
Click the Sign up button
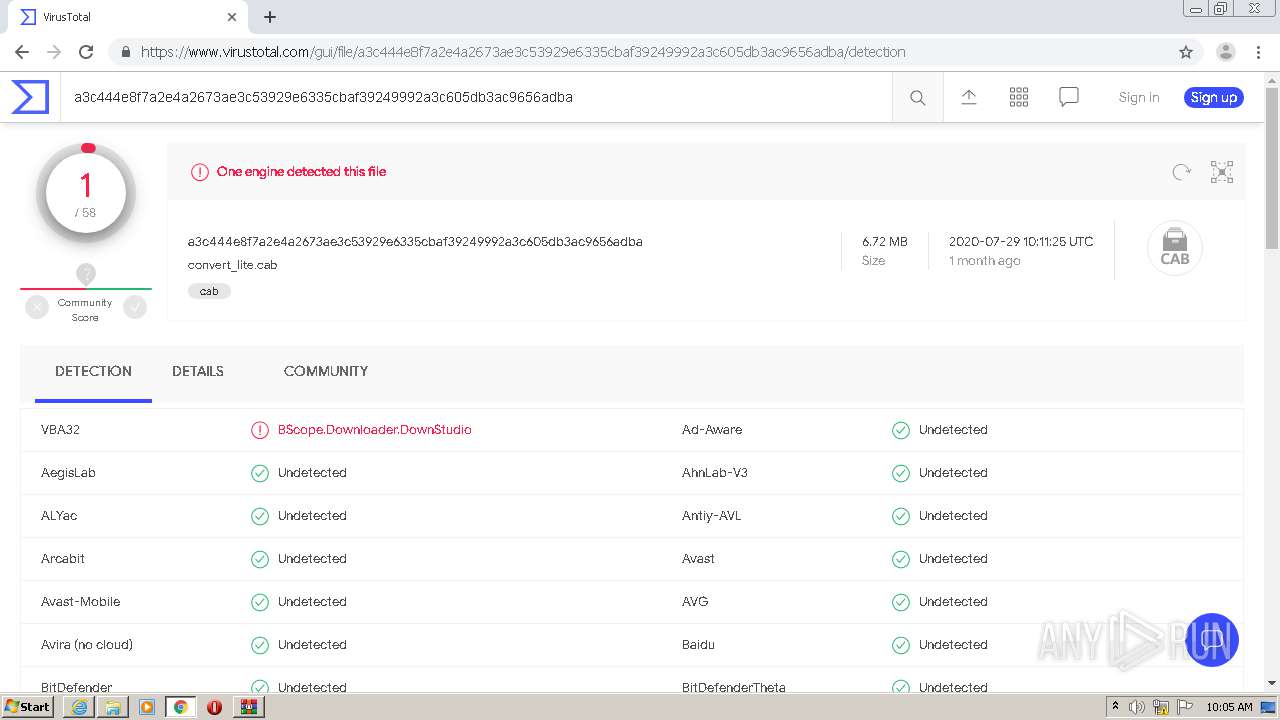(x=1214, y=97)
